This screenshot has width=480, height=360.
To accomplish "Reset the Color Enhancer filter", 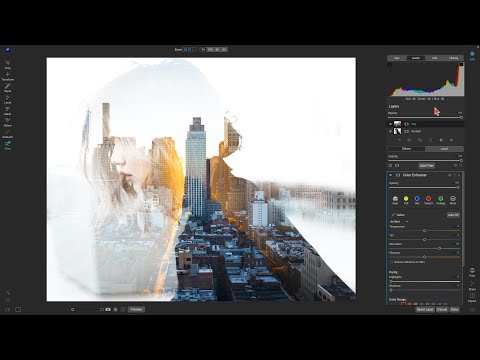I will click(454, 175).
